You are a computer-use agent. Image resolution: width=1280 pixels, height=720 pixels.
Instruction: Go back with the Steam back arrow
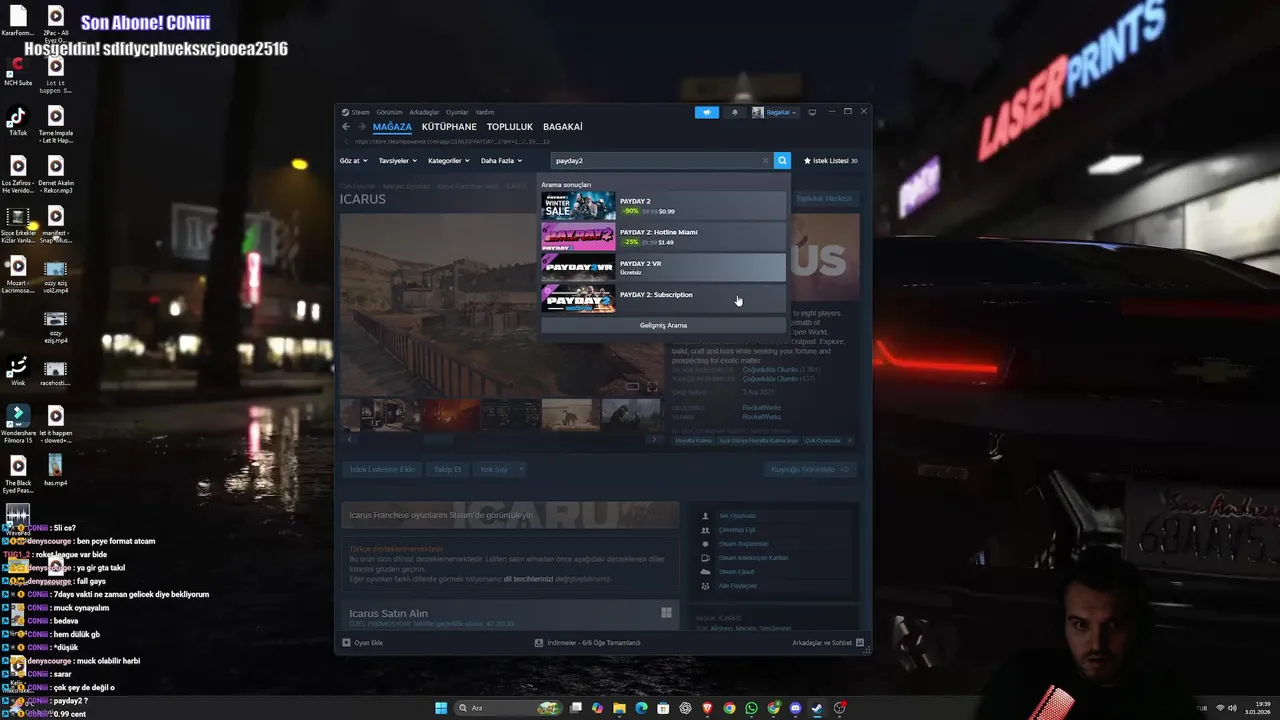click(346, 127)
